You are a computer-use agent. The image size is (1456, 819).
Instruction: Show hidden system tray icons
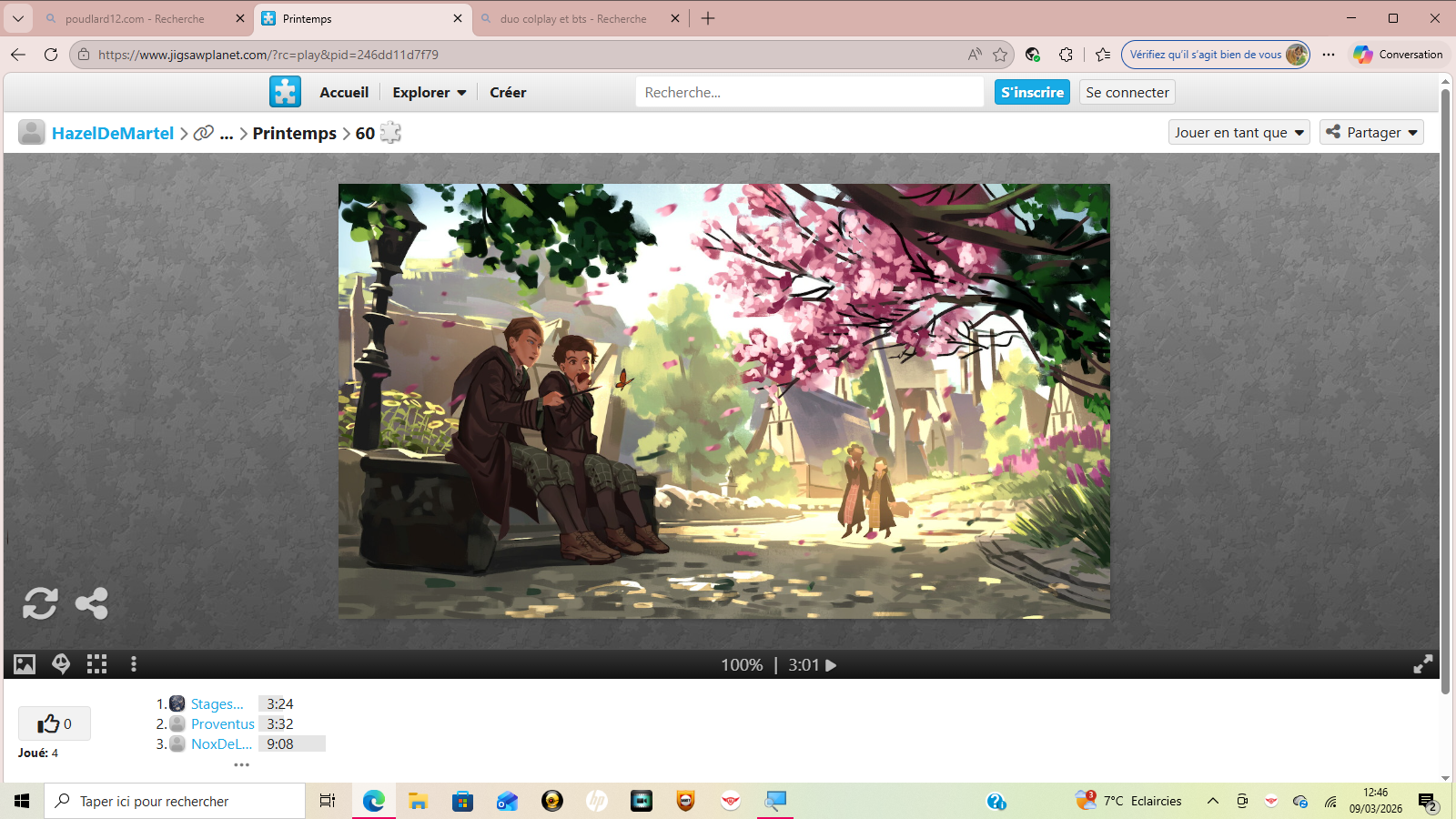pos(1212,801)
